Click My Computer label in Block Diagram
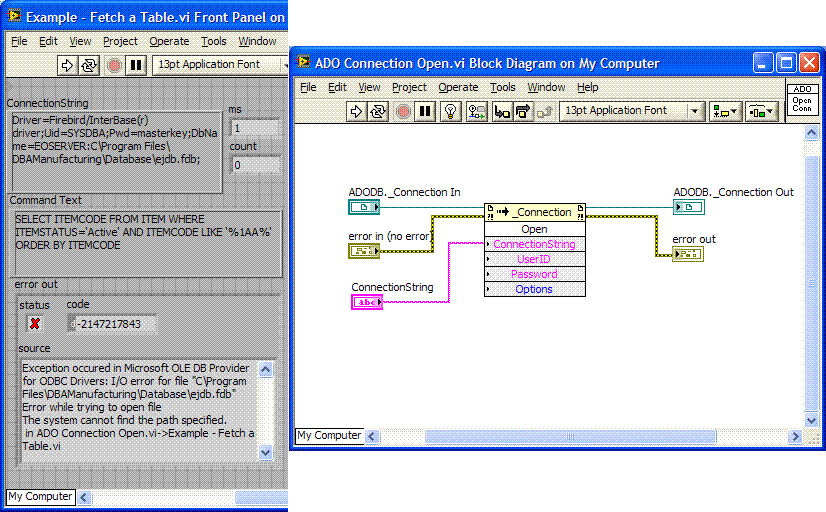The image size is (826, 512). point(329,436)
